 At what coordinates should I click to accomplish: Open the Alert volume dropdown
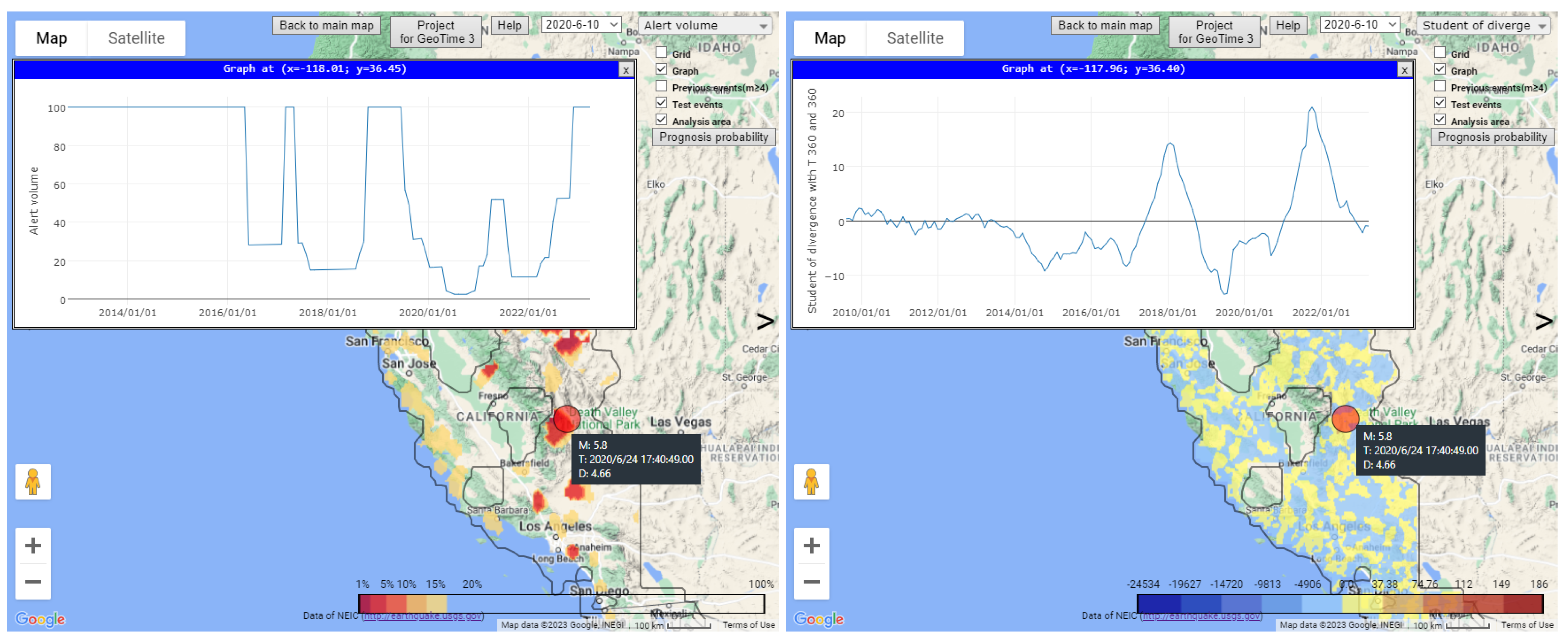pos(704,25)
